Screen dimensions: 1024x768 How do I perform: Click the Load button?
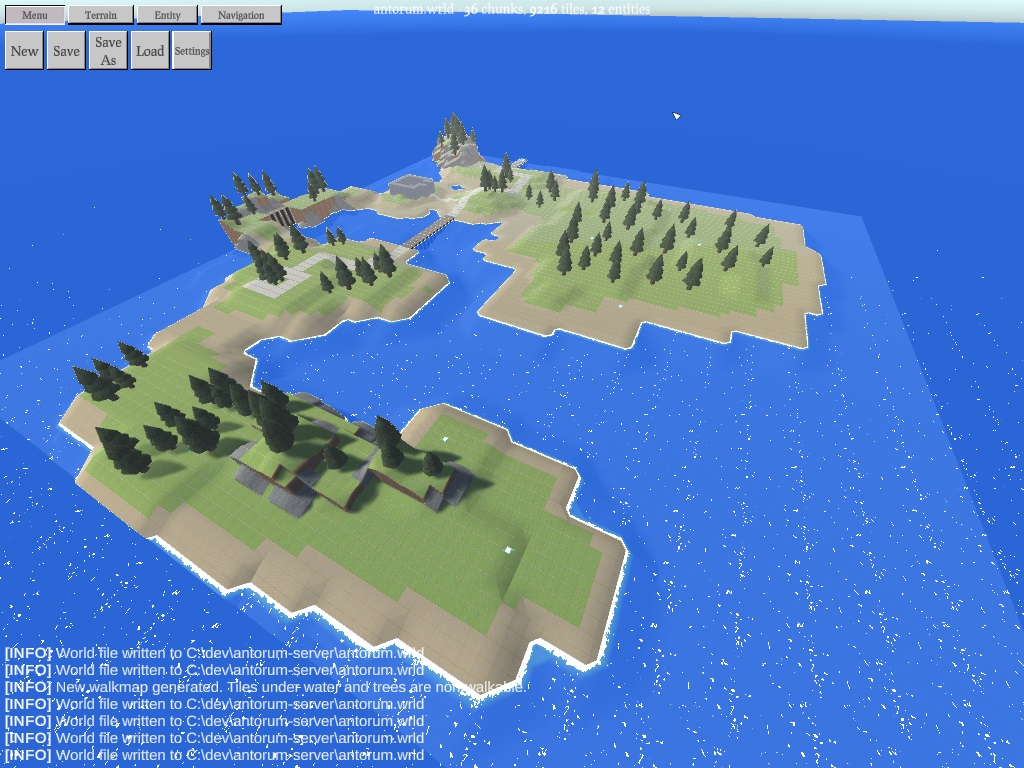(x=150, y=51)
